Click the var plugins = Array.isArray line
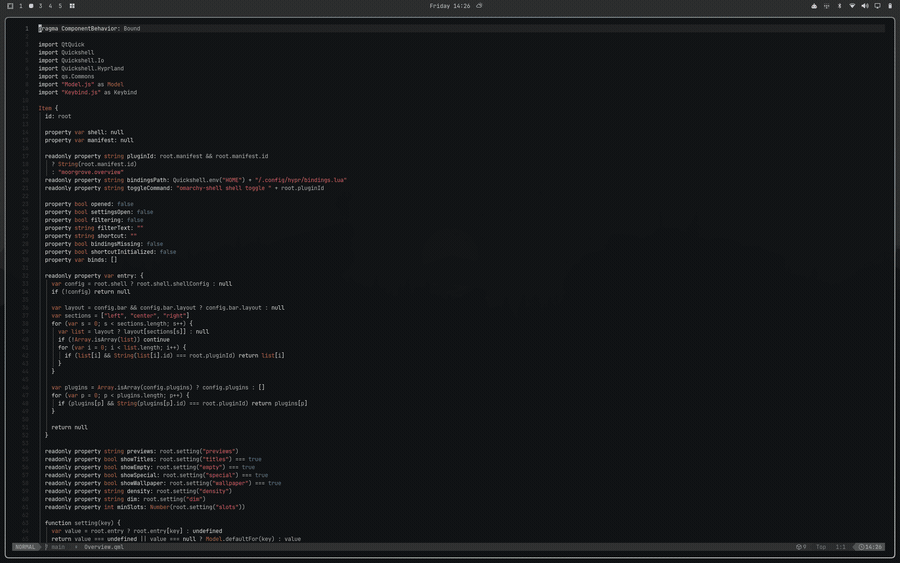900x563 pixels. (158, 387)
